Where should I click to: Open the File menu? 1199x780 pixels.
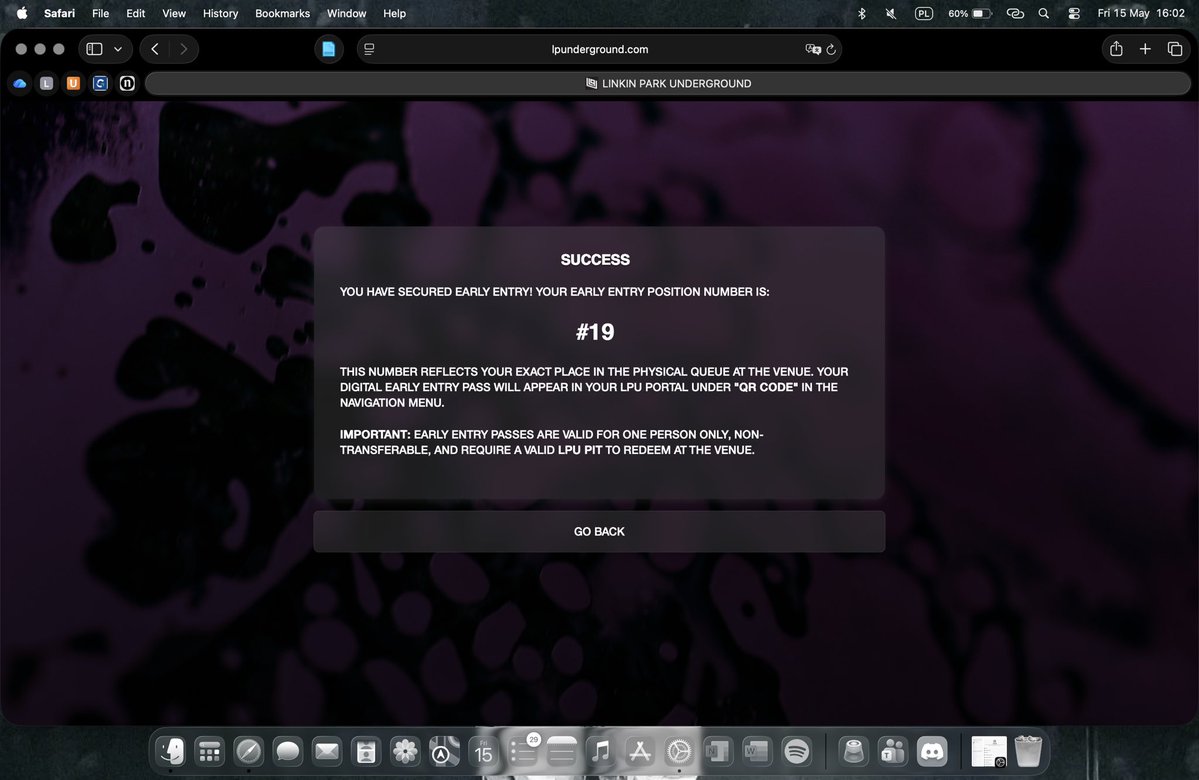100,13
